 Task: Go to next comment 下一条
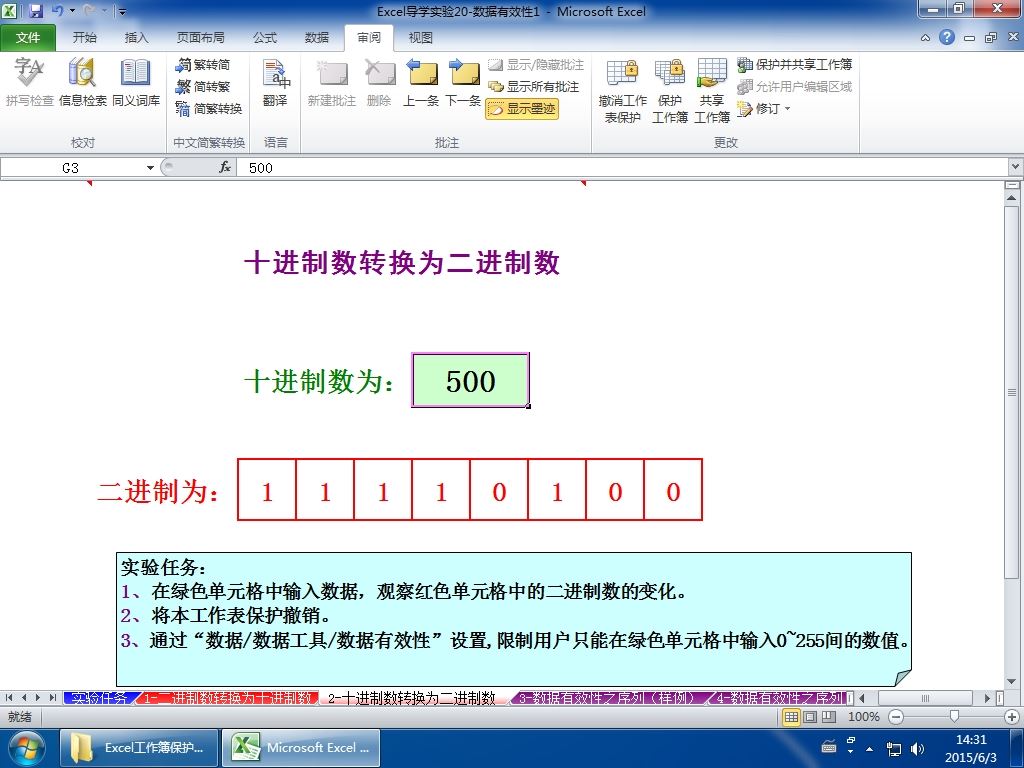coord(463,82)
